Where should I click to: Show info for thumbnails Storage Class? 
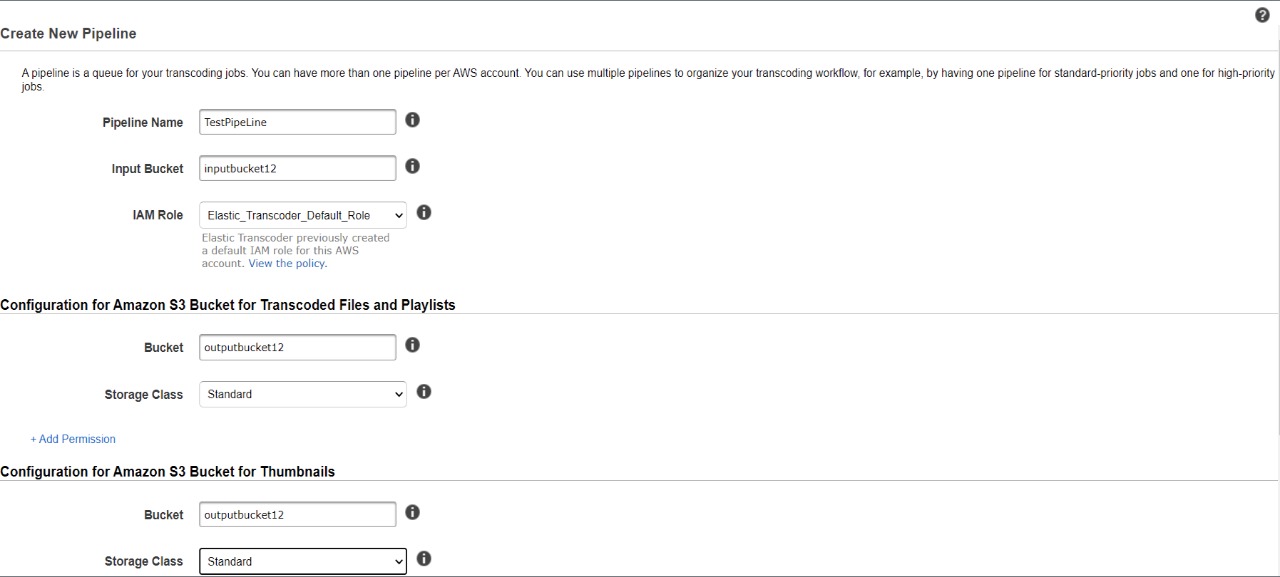pyautogui.click(x=424, y=559)
